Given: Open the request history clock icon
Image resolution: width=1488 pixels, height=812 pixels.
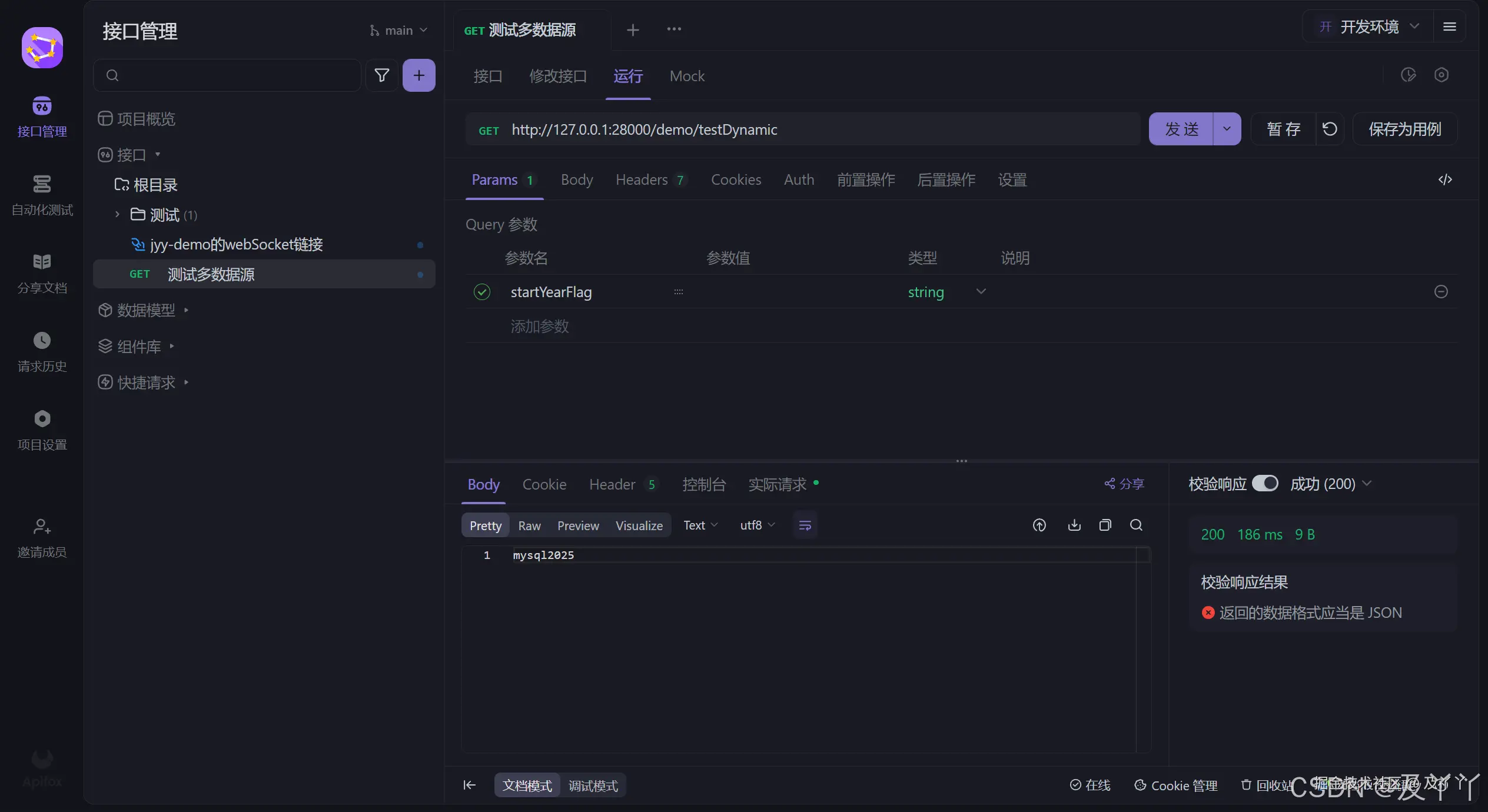Looking at the screenshot, I should tap(42, 341).
